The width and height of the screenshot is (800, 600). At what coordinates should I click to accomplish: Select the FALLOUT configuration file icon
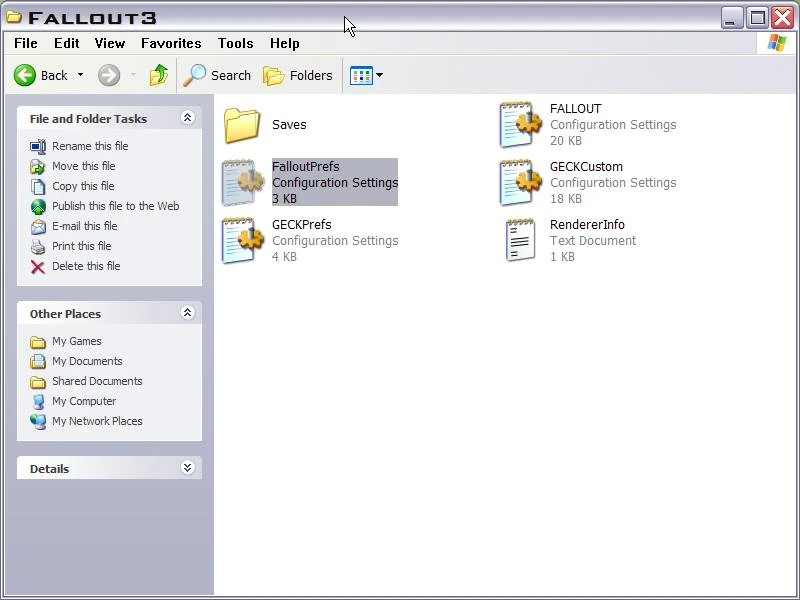coord(520,124)
